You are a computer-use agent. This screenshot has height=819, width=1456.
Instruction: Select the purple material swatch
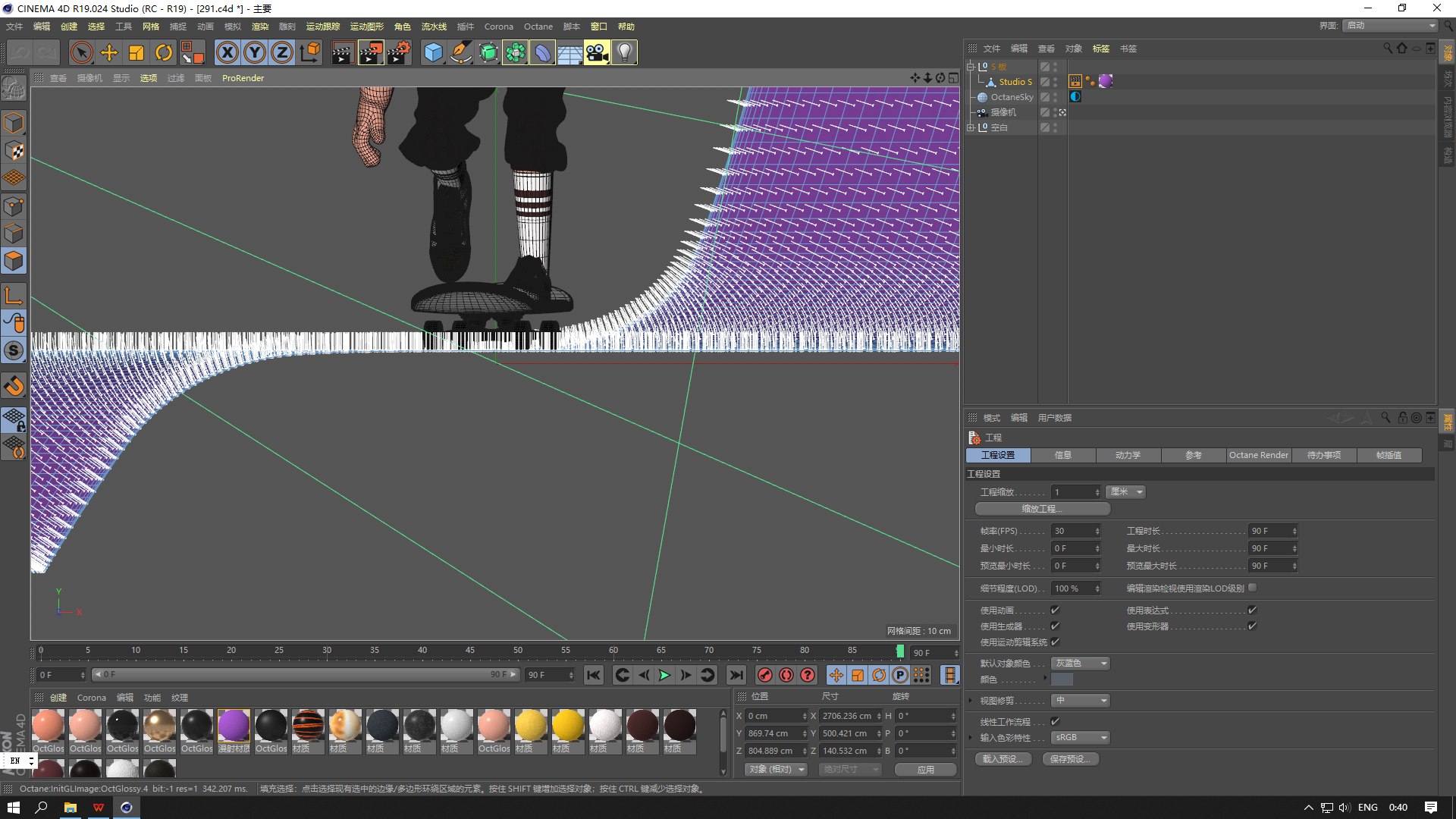tap(234, 726)
